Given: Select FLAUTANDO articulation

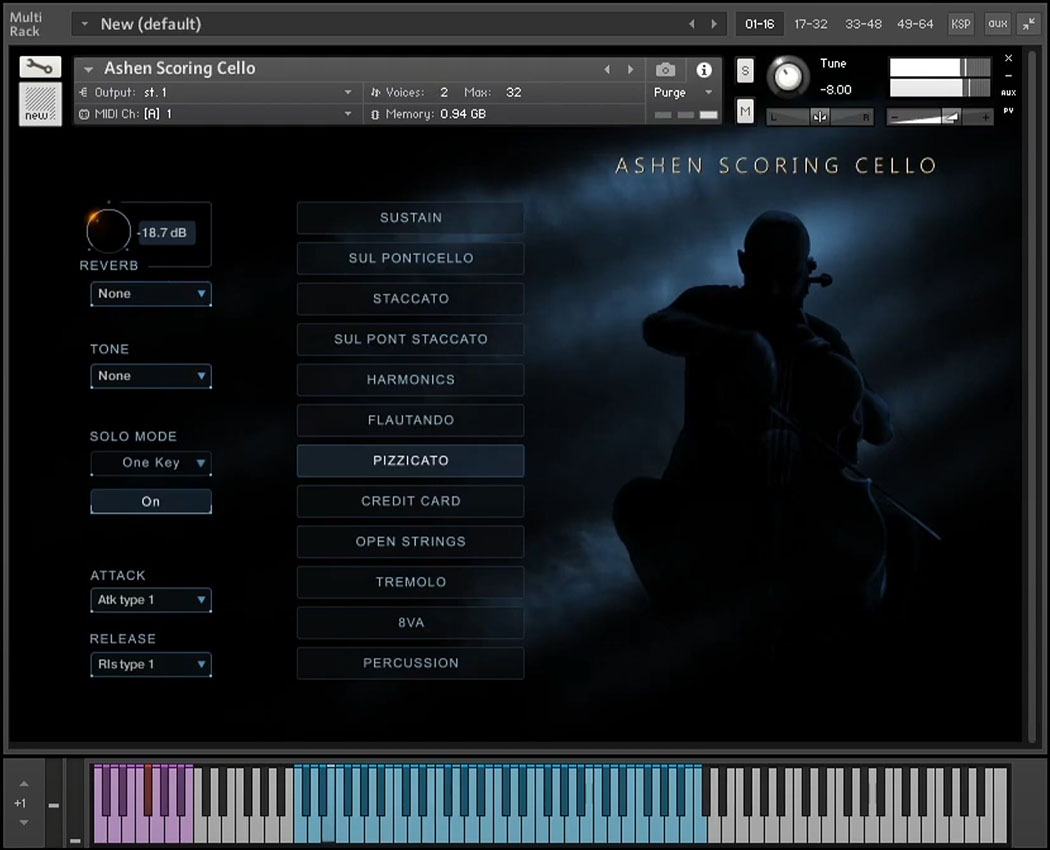Looking at the screenshot, I should (410, 420).
